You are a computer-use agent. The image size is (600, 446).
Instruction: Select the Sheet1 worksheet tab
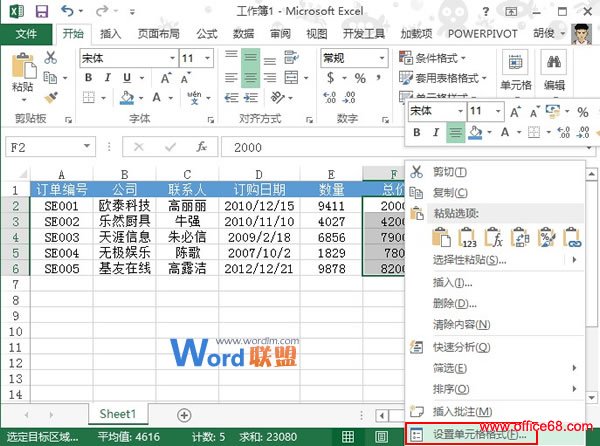(x=118, y=414)
